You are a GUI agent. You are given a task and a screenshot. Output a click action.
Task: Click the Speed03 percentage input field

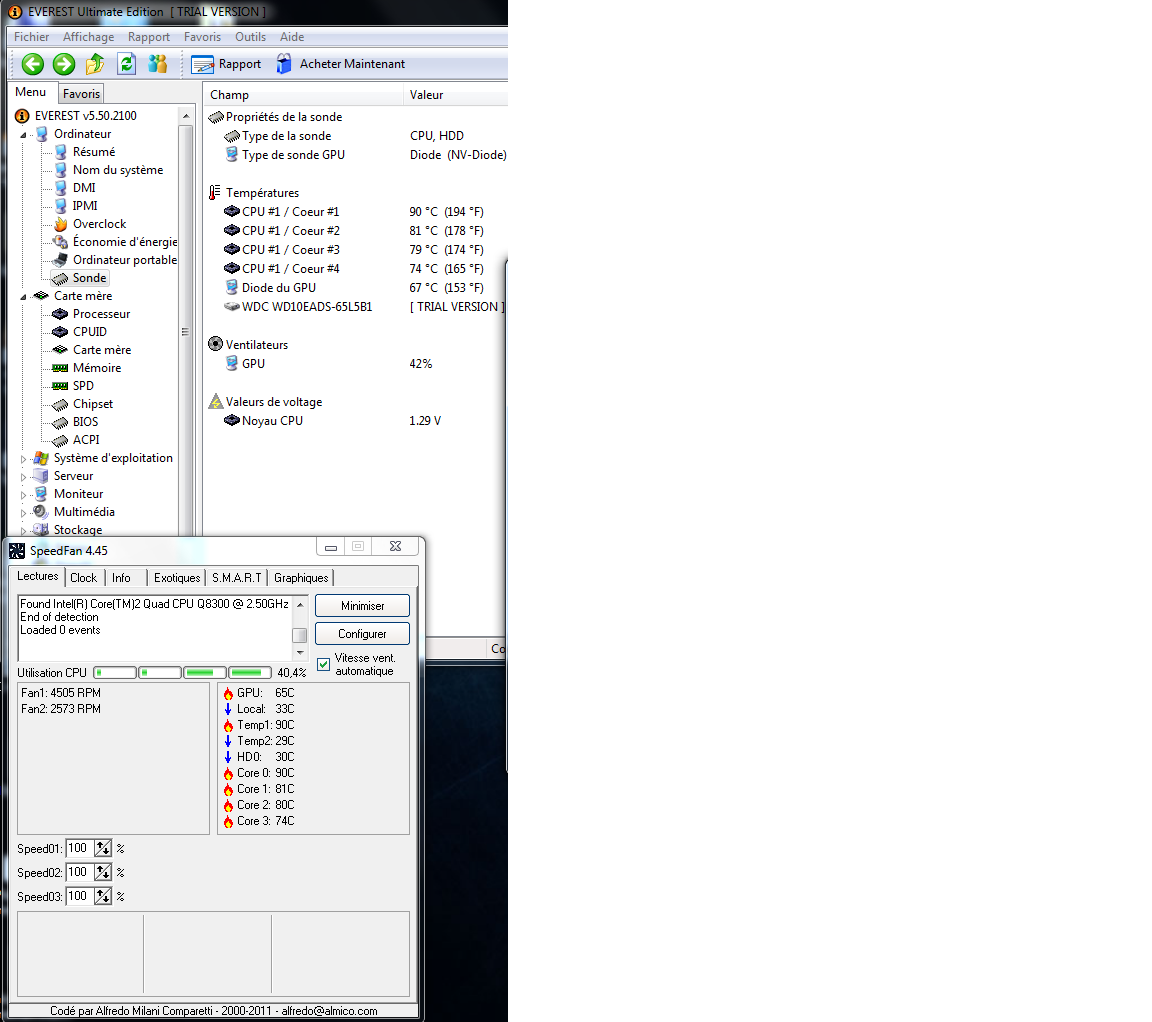click(x=79, y=896)
